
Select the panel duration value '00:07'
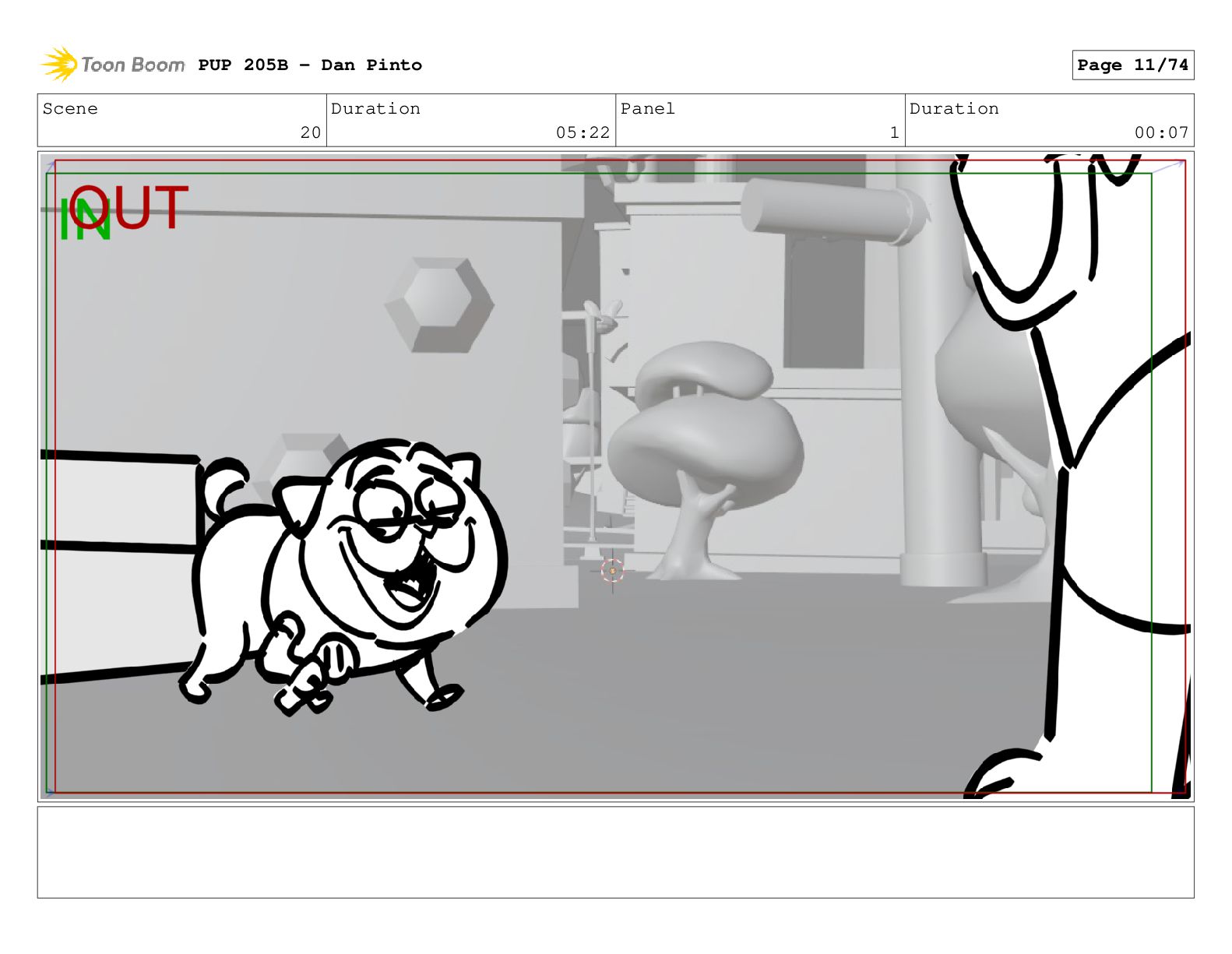(x=1161, y=132)
